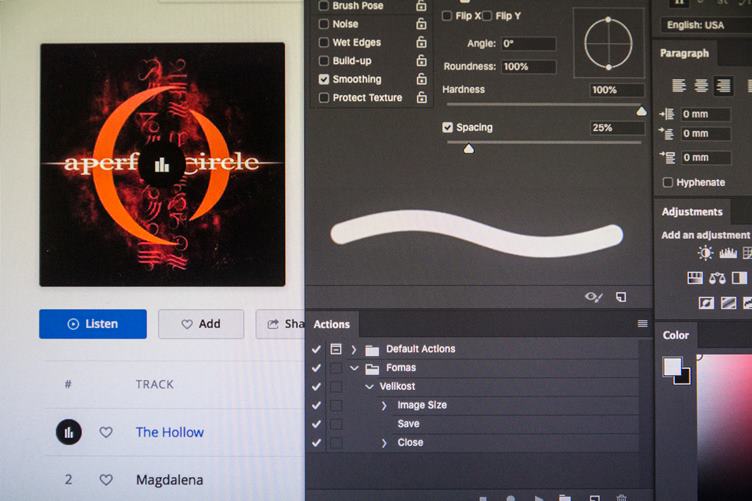Image resolution: width=752 pixels, height=501 pixels.
Task: Add a Brightness/Contrast adjustment
Action: click(x=705, y=253)
